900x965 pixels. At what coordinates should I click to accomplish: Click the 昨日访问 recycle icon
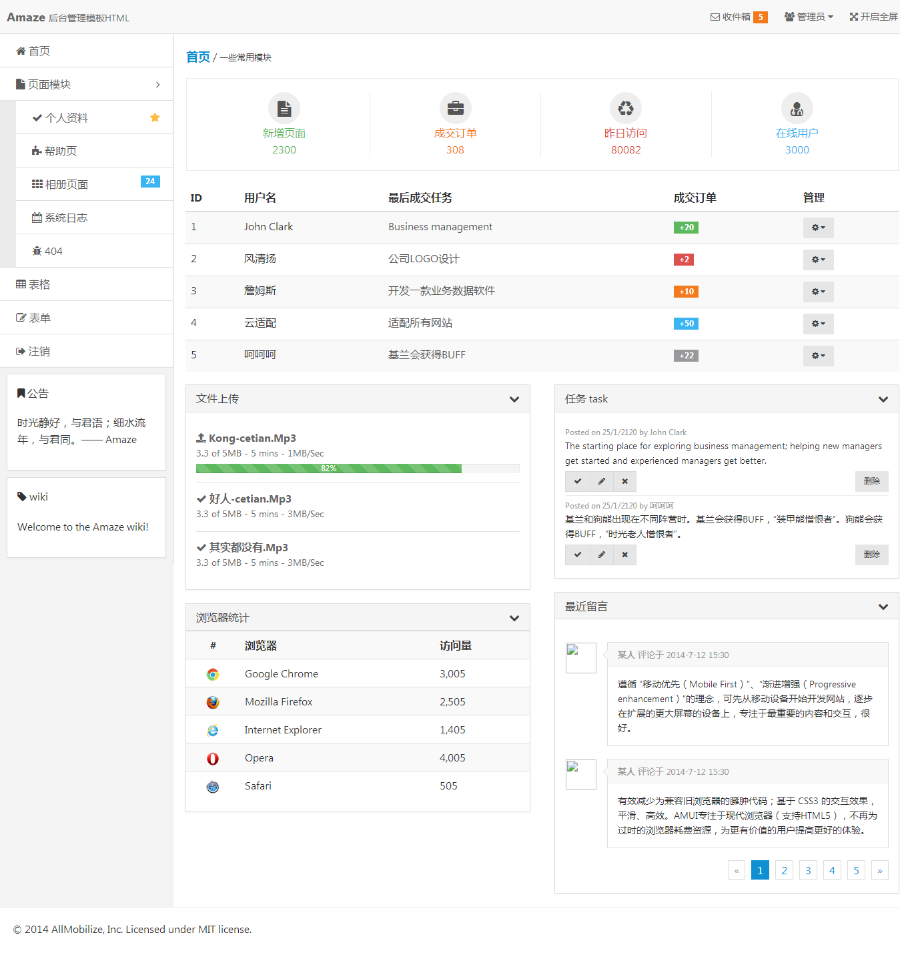pyautogui.click(x=625, y=108)
